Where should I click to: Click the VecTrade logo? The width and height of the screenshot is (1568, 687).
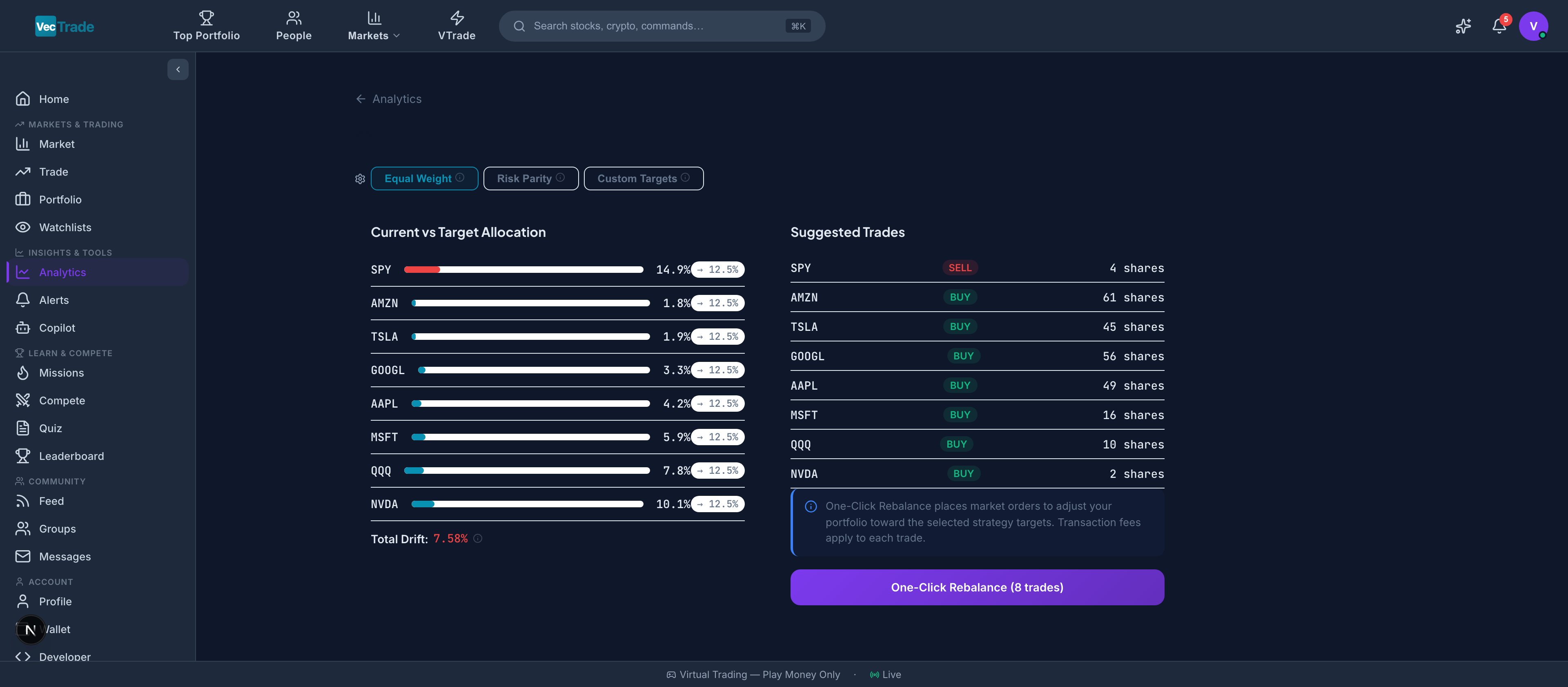pos(65,26)
